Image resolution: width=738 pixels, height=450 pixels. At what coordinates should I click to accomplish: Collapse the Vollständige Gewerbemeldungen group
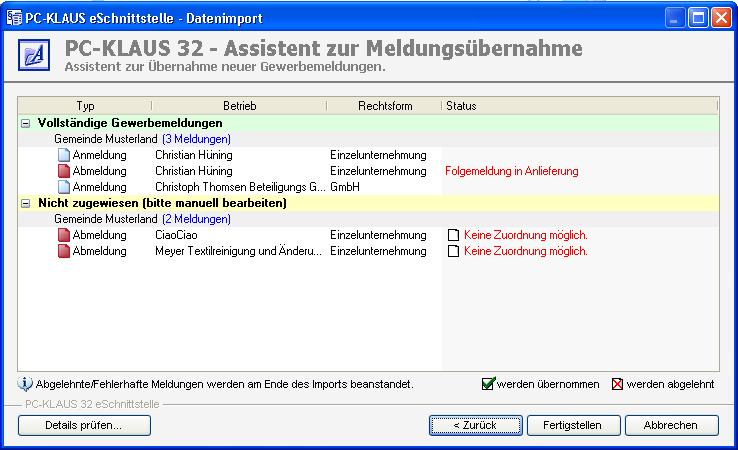pos(25,123)
